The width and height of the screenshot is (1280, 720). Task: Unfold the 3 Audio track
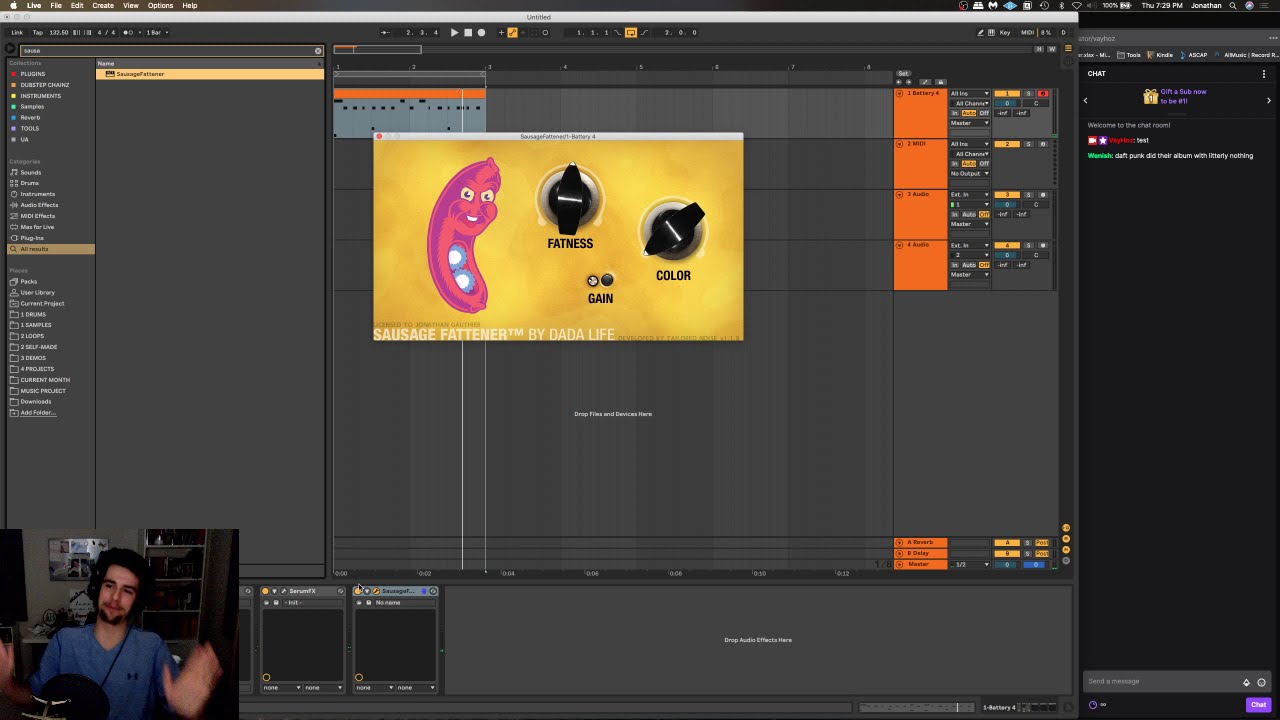[899, 194]
